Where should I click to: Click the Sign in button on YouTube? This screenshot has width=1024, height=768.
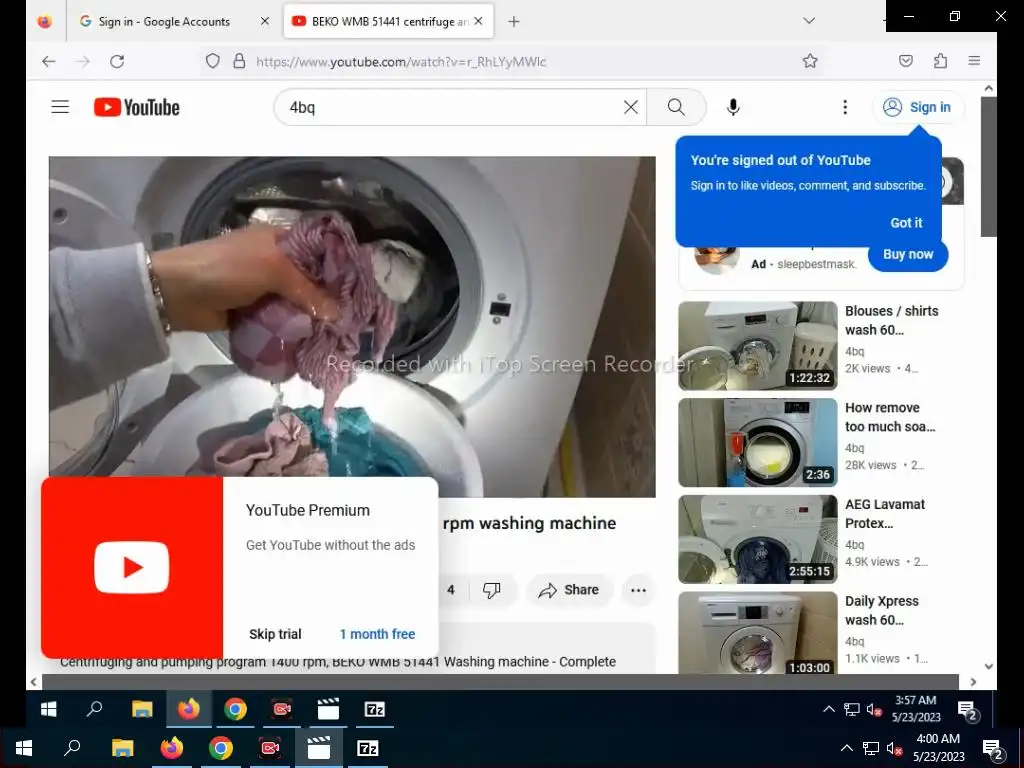tap(918, 107)
